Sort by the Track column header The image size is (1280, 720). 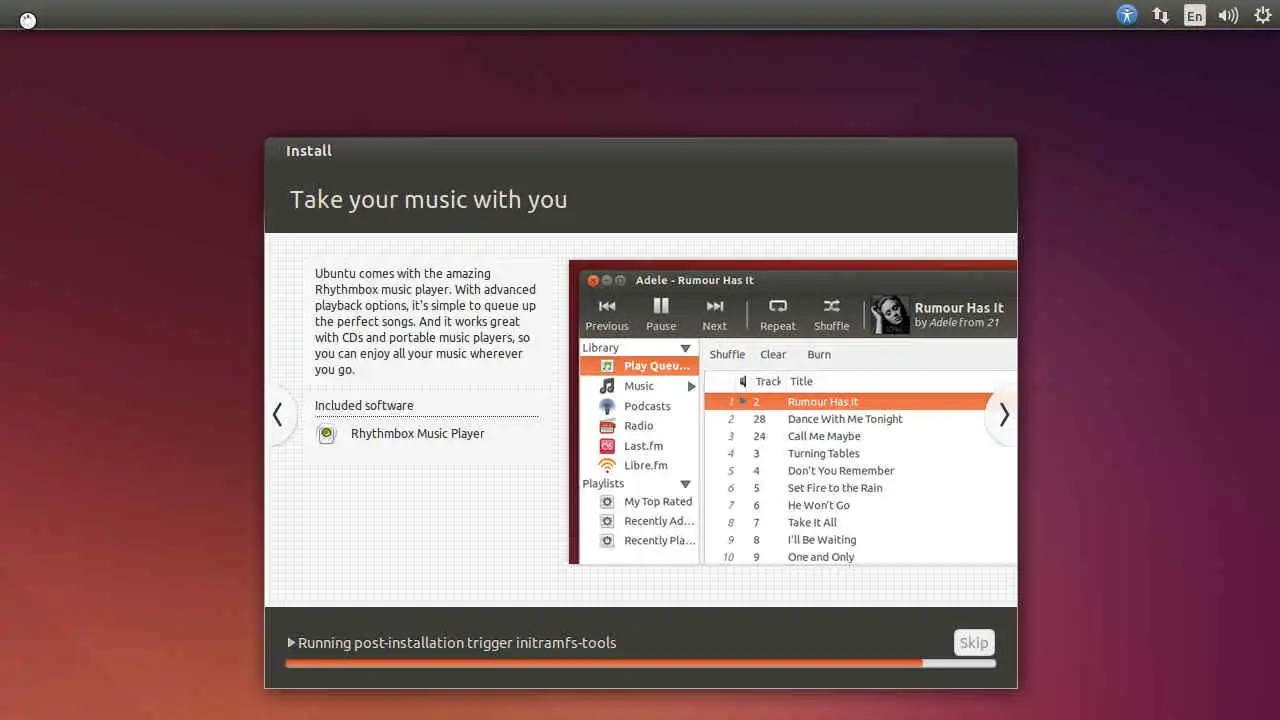click(x=768, y=381)
